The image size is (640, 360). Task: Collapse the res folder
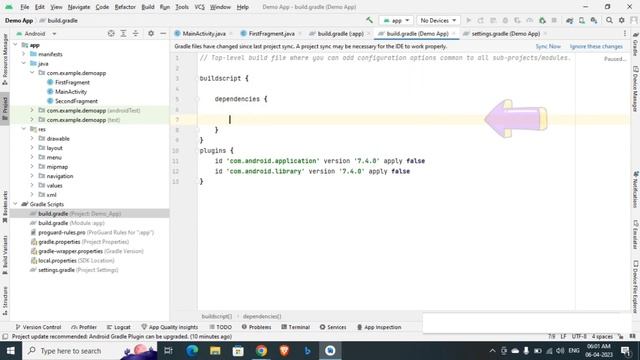(24, 129)
